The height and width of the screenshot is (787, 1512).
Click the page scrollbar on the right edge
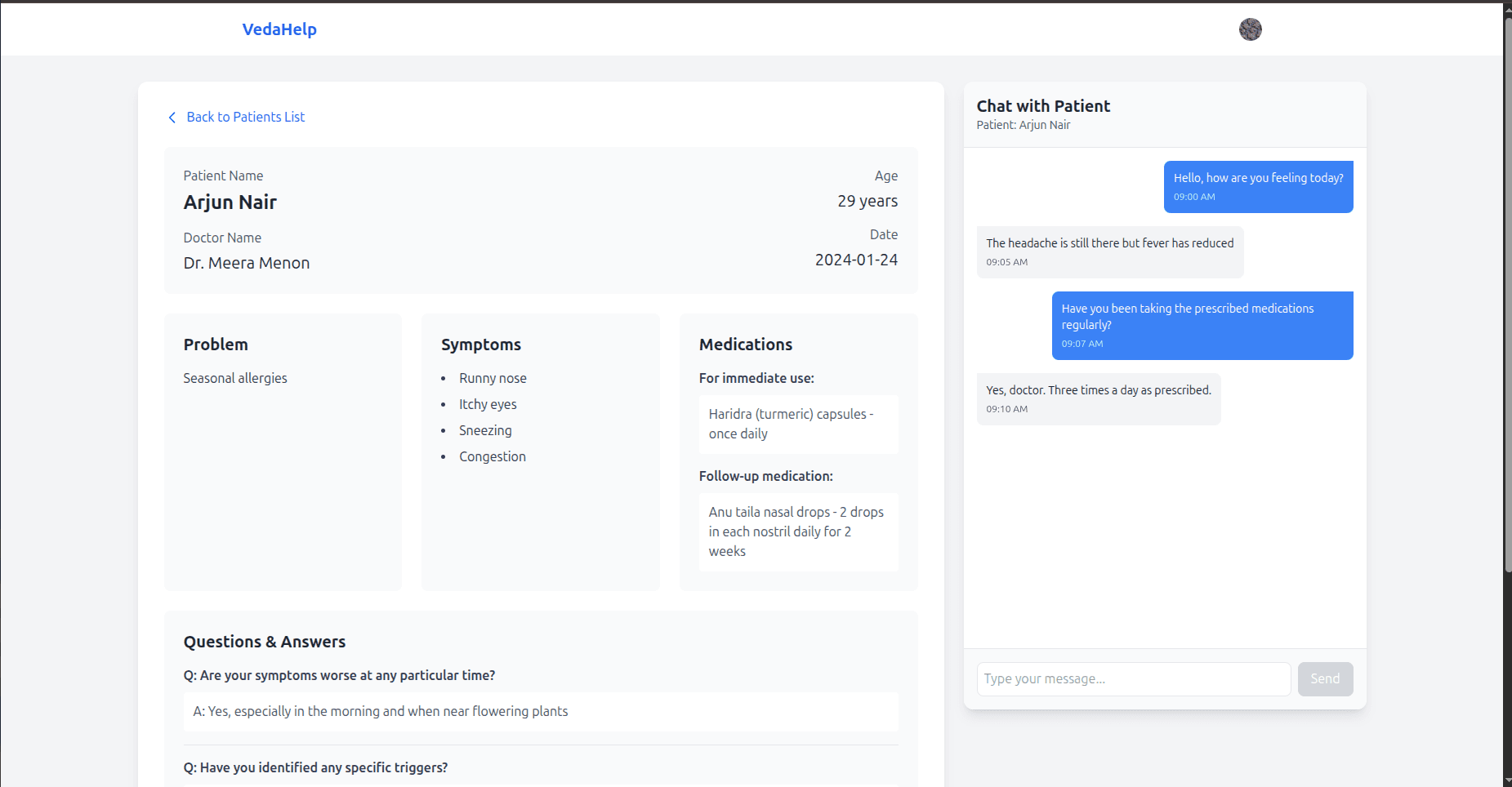click(x=1507, y=294)
